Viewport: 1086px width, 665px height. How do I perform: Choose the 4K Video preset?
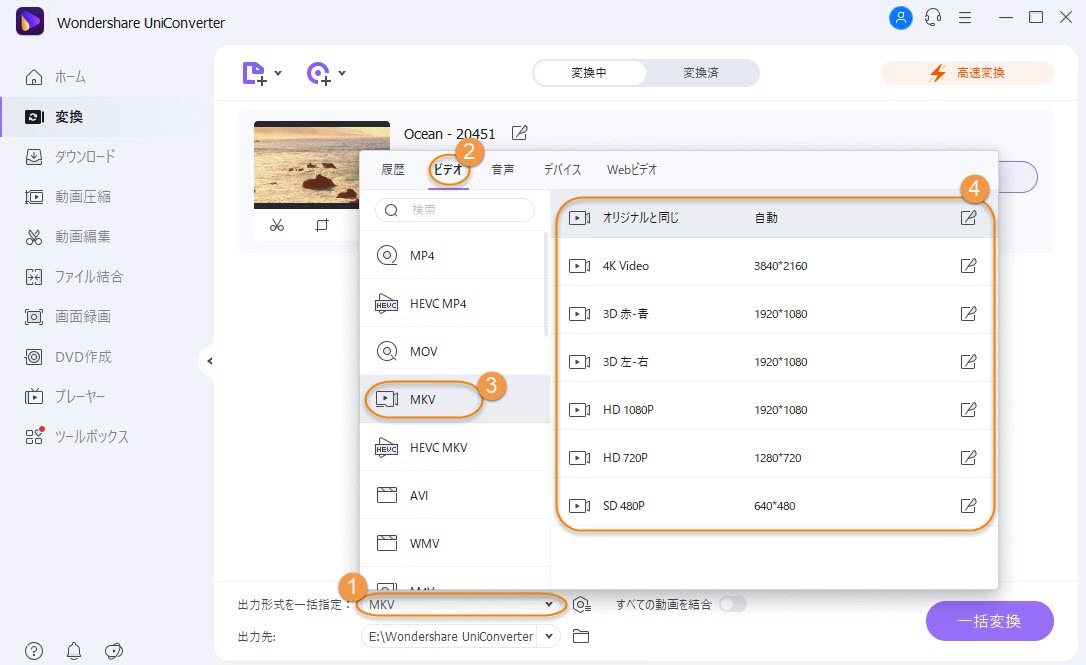(775, 266)
